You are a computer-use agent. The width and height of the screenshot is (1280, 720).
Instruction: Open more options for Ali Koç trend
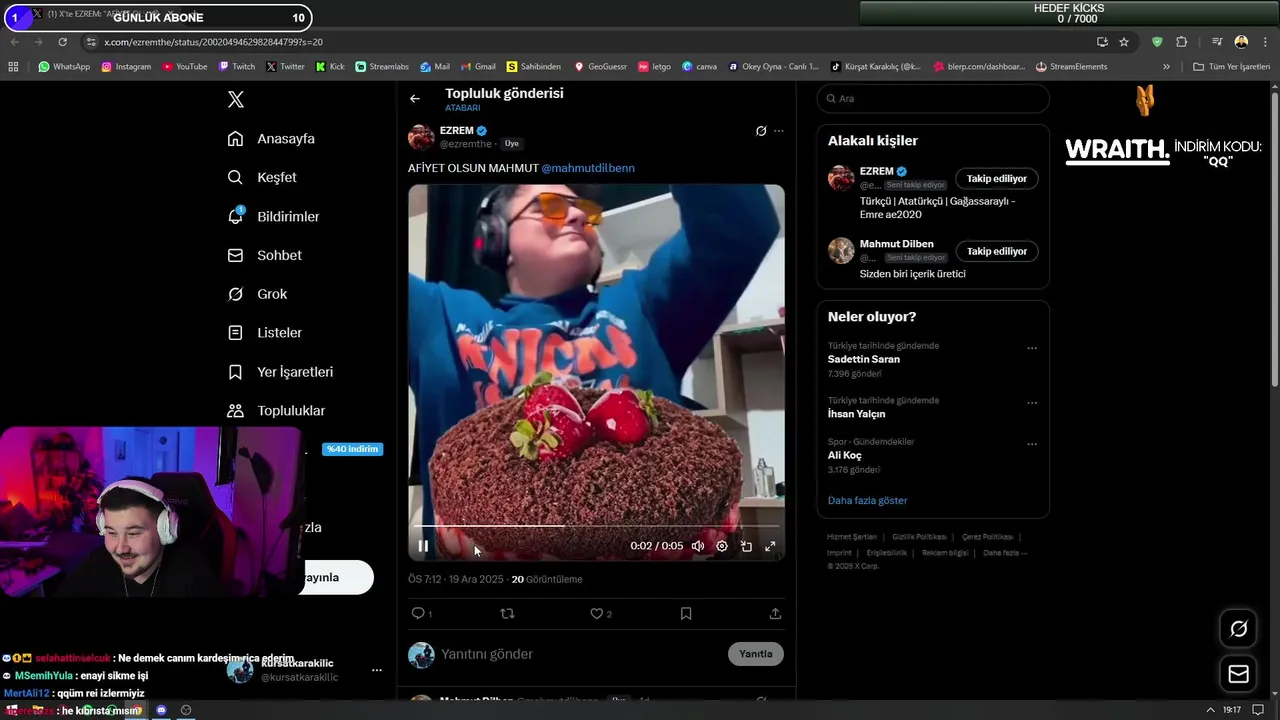click(1032, 444)
